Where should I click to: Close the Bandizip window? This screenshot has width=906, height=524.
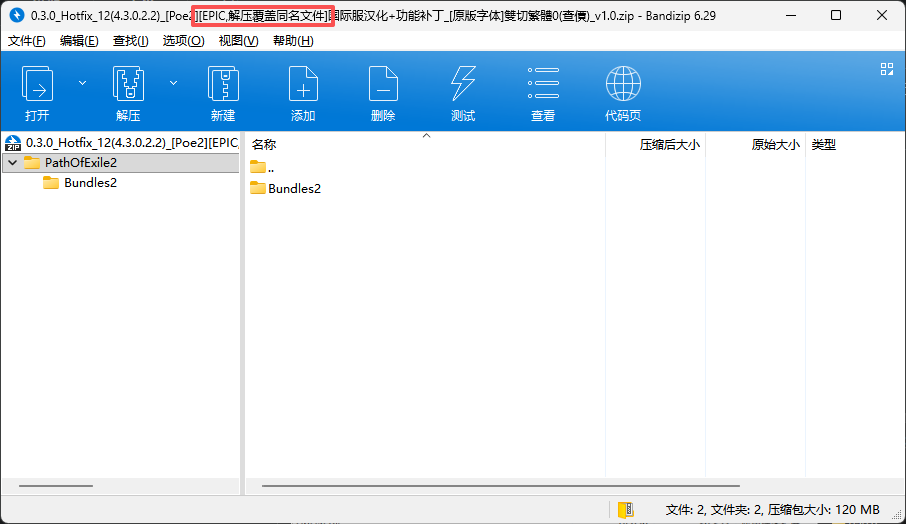click(x=882, y=15)
